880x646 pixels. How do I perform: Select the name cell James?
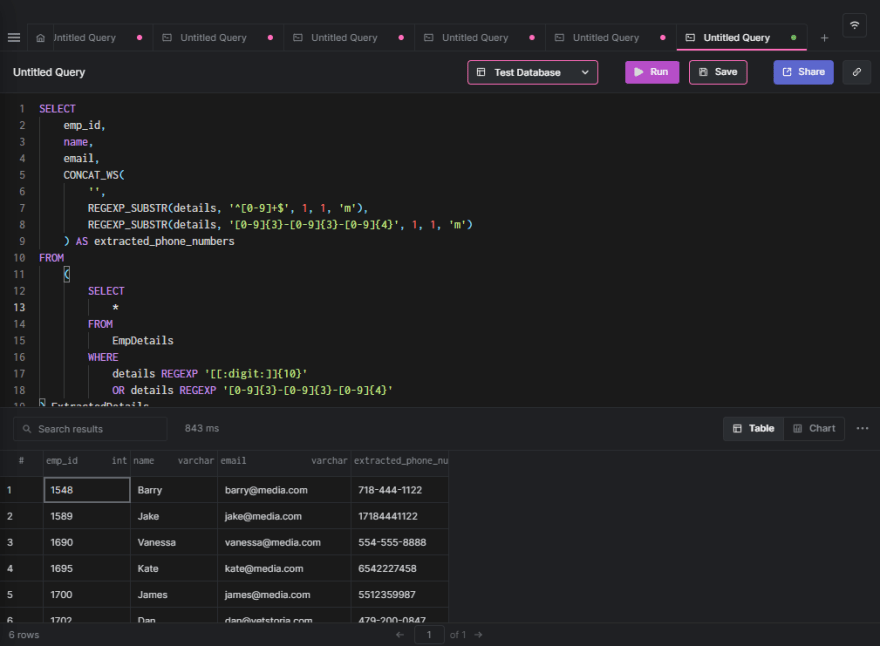click(173, 594)
